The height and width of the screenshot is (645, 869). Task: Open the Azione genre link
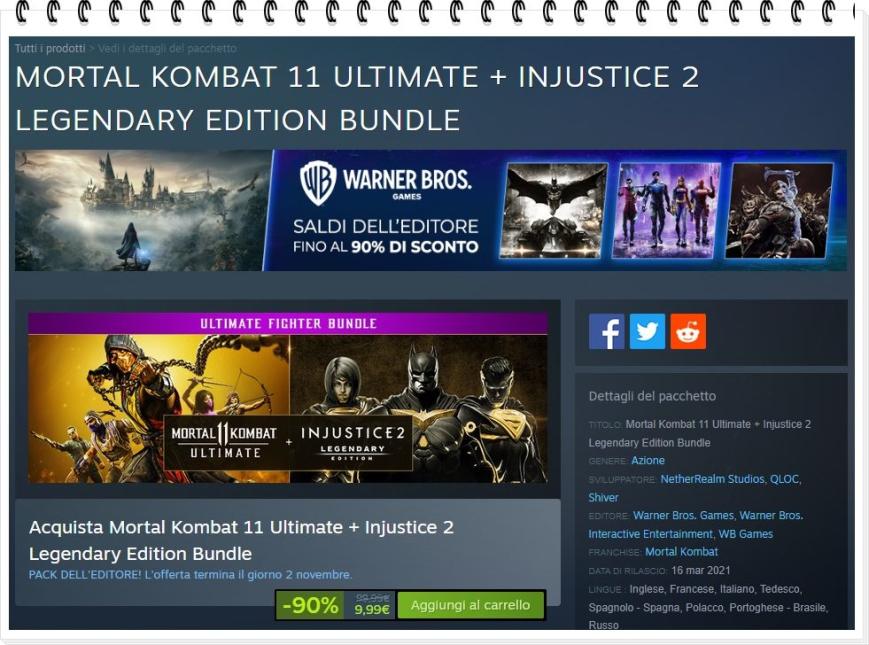pos(648,460)
